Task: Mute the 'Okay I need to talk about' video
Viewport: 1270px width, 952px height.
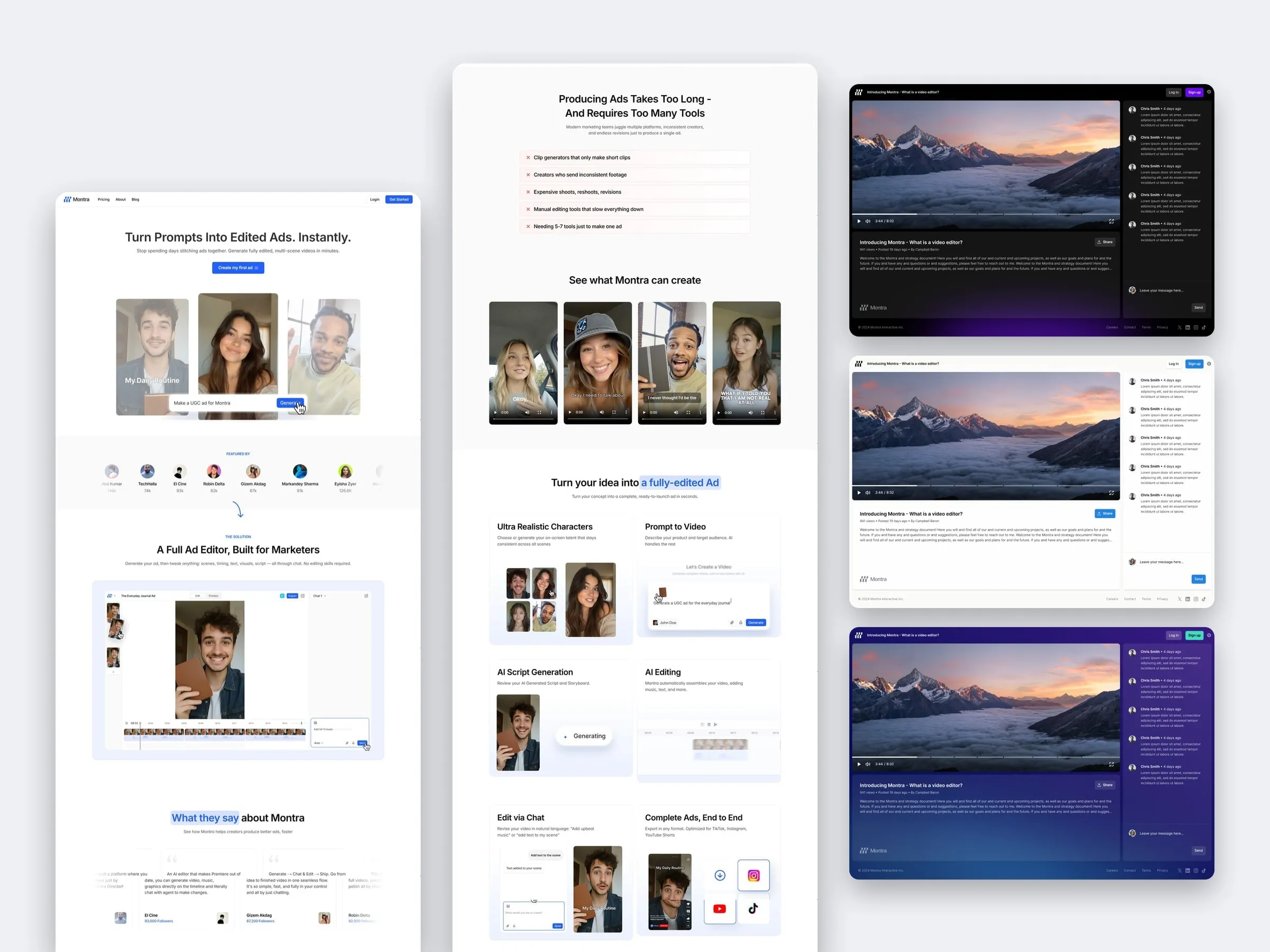Action: 602,412
